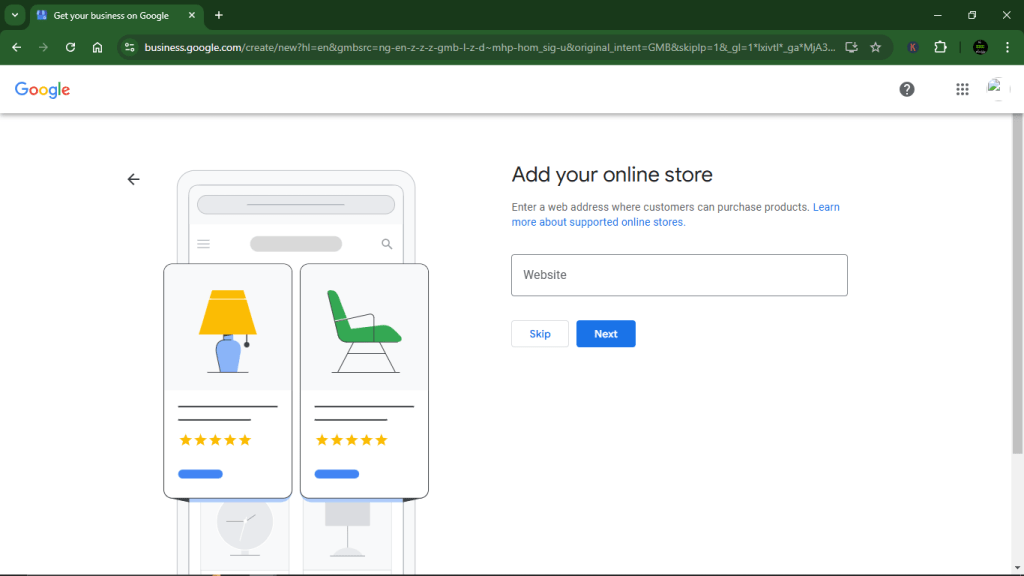
Task: Navigate back using browser back arrow
Action: (16, 46)
